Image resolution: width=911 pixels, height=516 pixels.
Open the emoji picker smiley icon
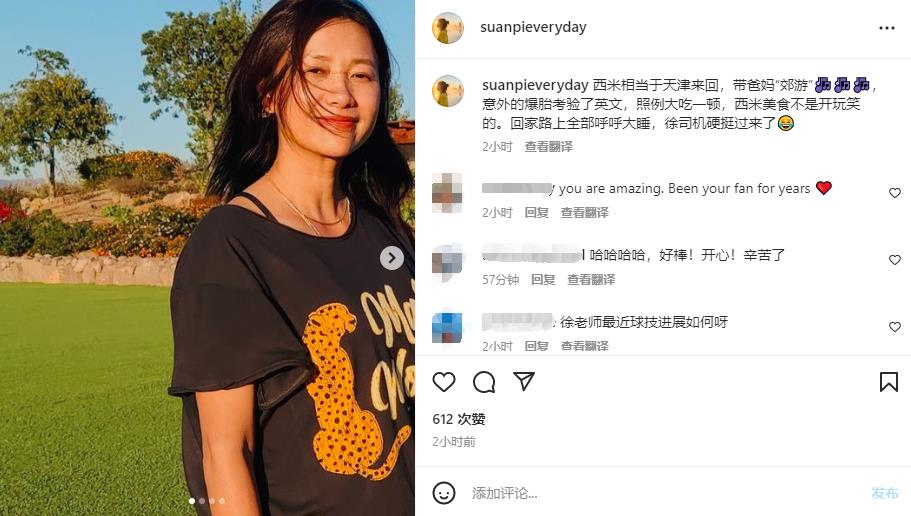pos(444,493)
